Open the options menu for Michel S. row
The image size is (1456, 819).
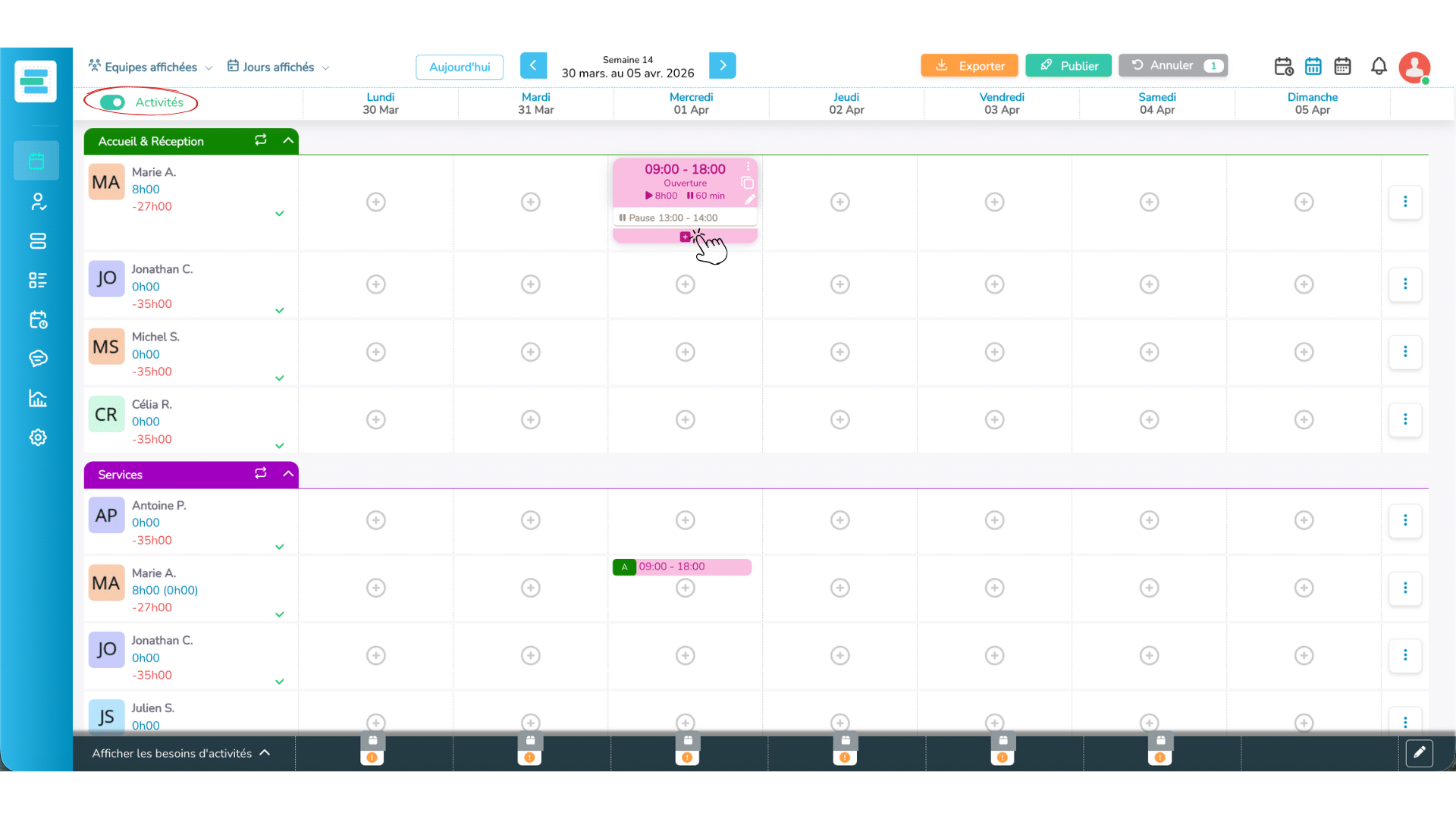pyautogui.click(x=1405, y=352)
